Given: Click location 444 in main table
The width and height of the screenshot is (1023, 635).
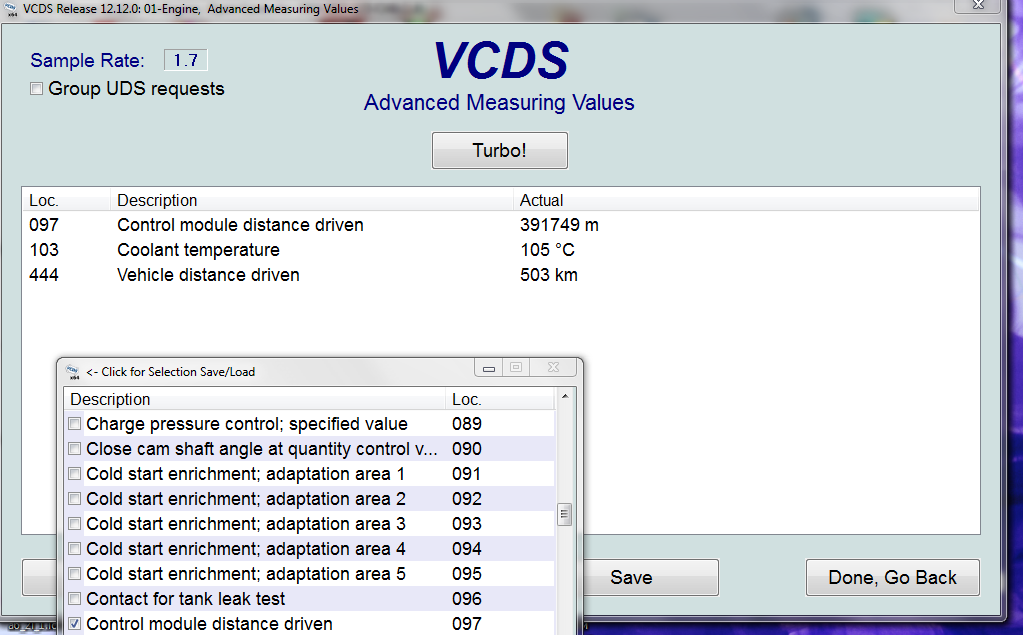Looking at the screenshot, I should [x=44, y=275].
